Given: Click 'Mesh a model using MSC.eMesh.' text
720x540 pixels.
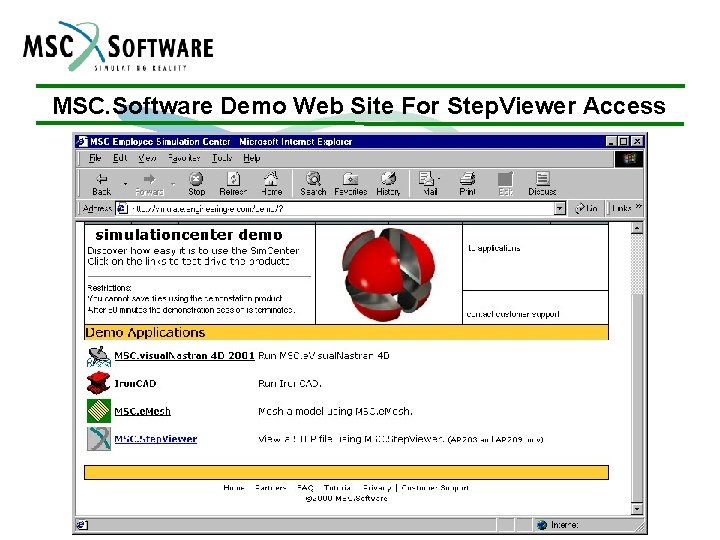Looking at the screenshot, I should 335,411.
